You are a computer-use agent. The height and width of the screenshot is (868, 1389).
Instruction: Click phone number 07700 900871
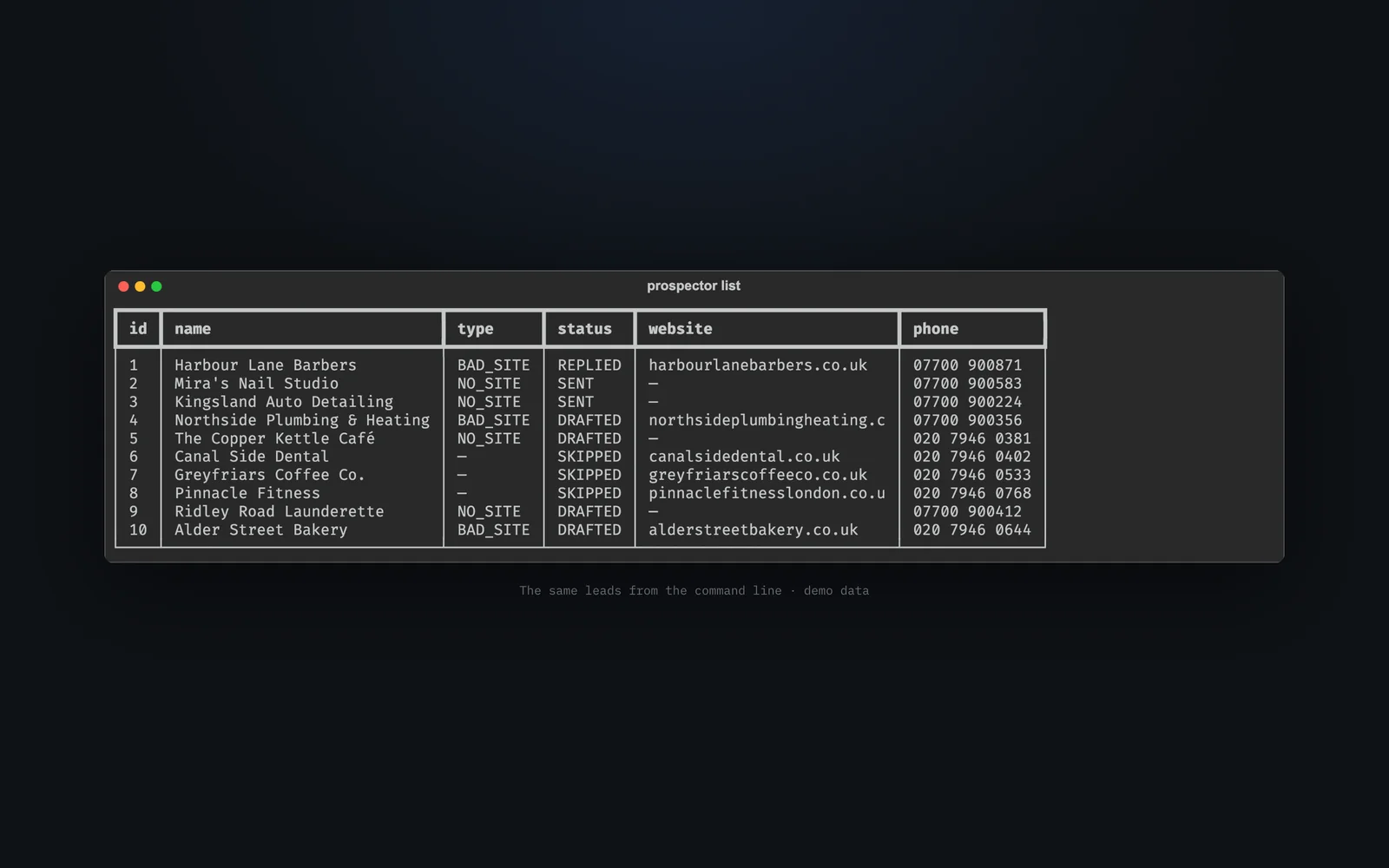pos(968,365)
